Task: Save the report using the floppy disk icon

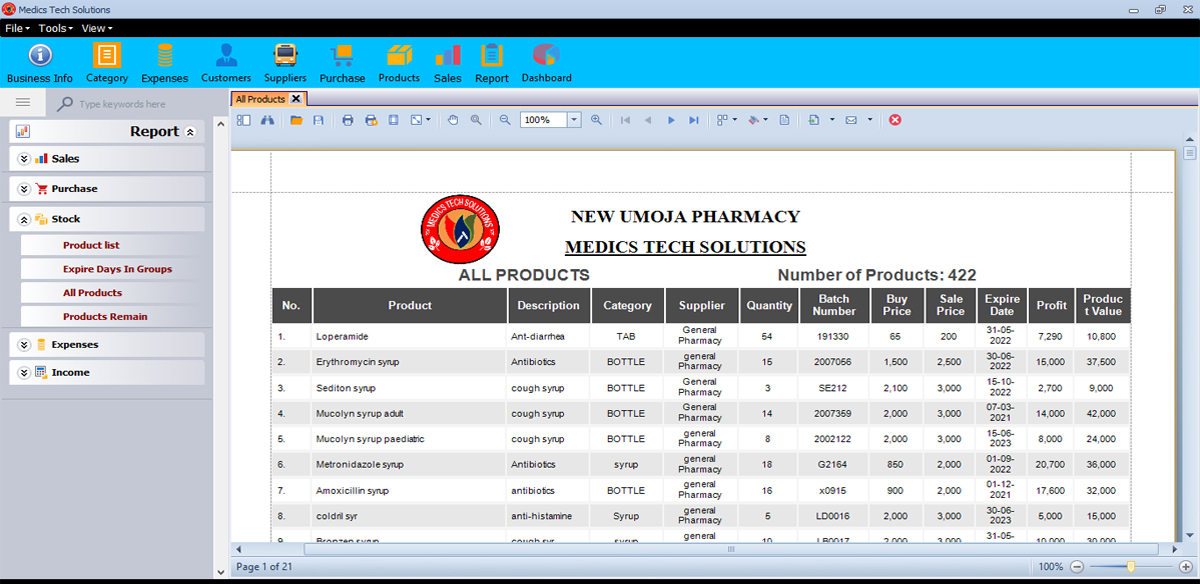Action: click(x=318, y=120)
